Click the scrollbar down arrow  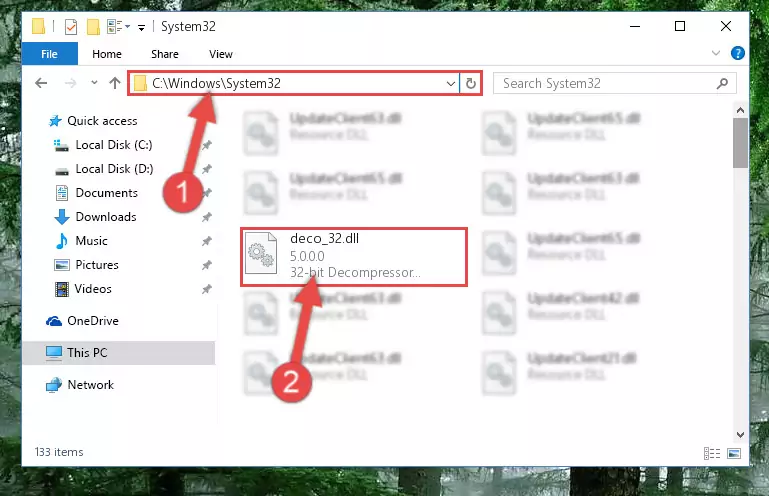click(x=741, y=435)
